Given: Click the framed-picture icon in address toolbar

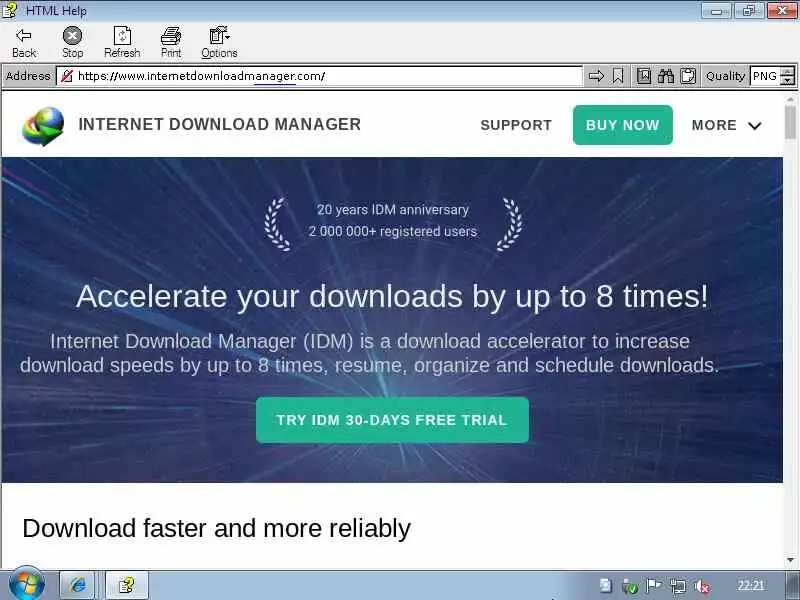Looking at the screenshot, I should [644, 76].
